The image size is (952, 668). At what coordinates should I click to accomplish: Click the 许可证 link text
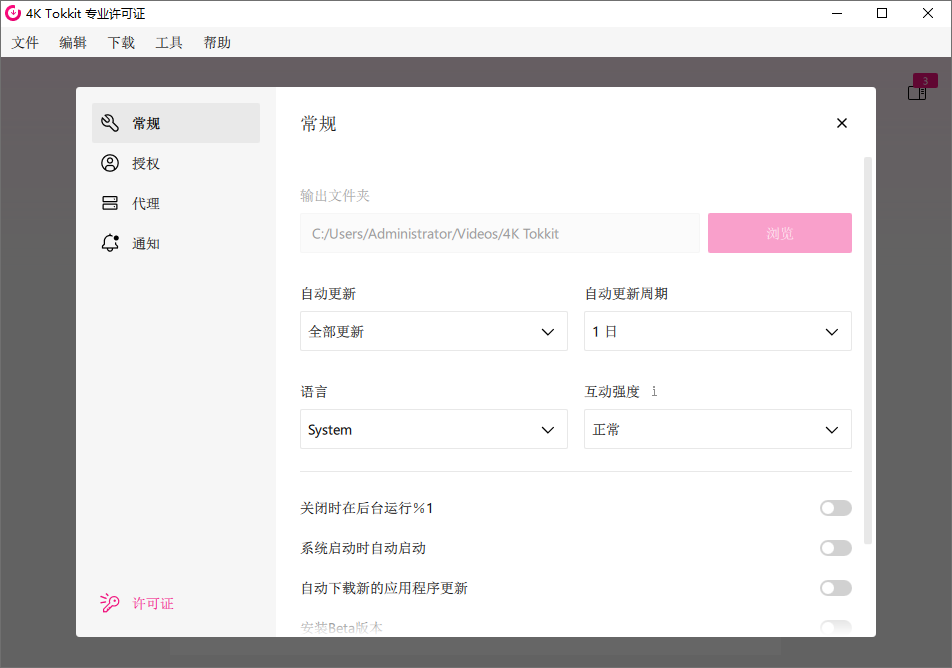click(153, 603)
